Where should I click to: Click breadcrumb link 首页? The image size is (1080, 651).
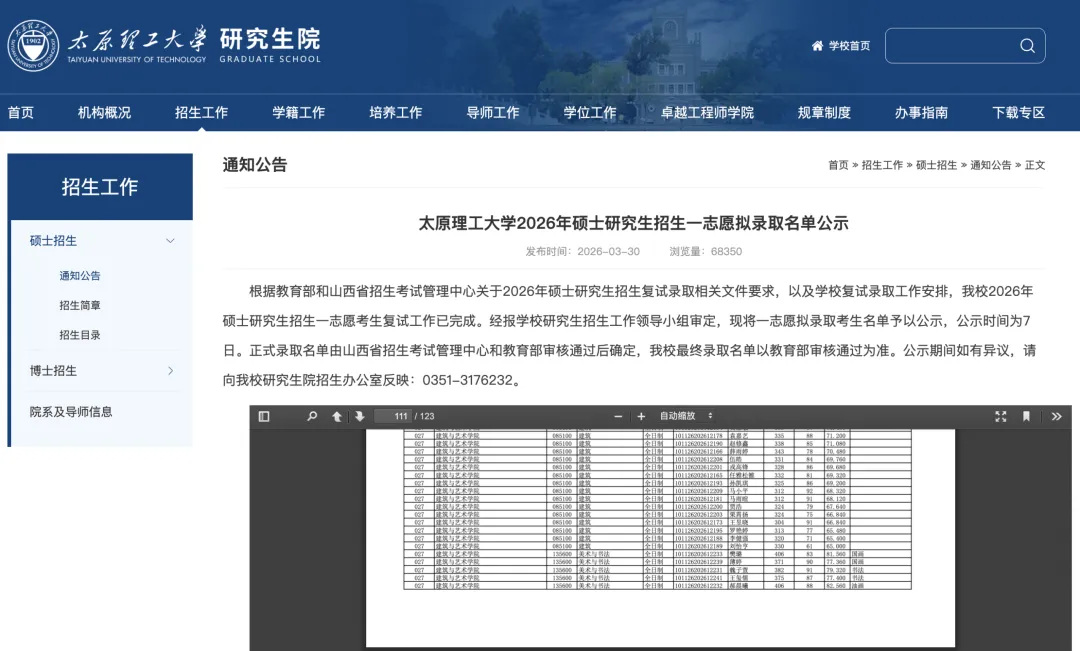[x=838, y=165]
